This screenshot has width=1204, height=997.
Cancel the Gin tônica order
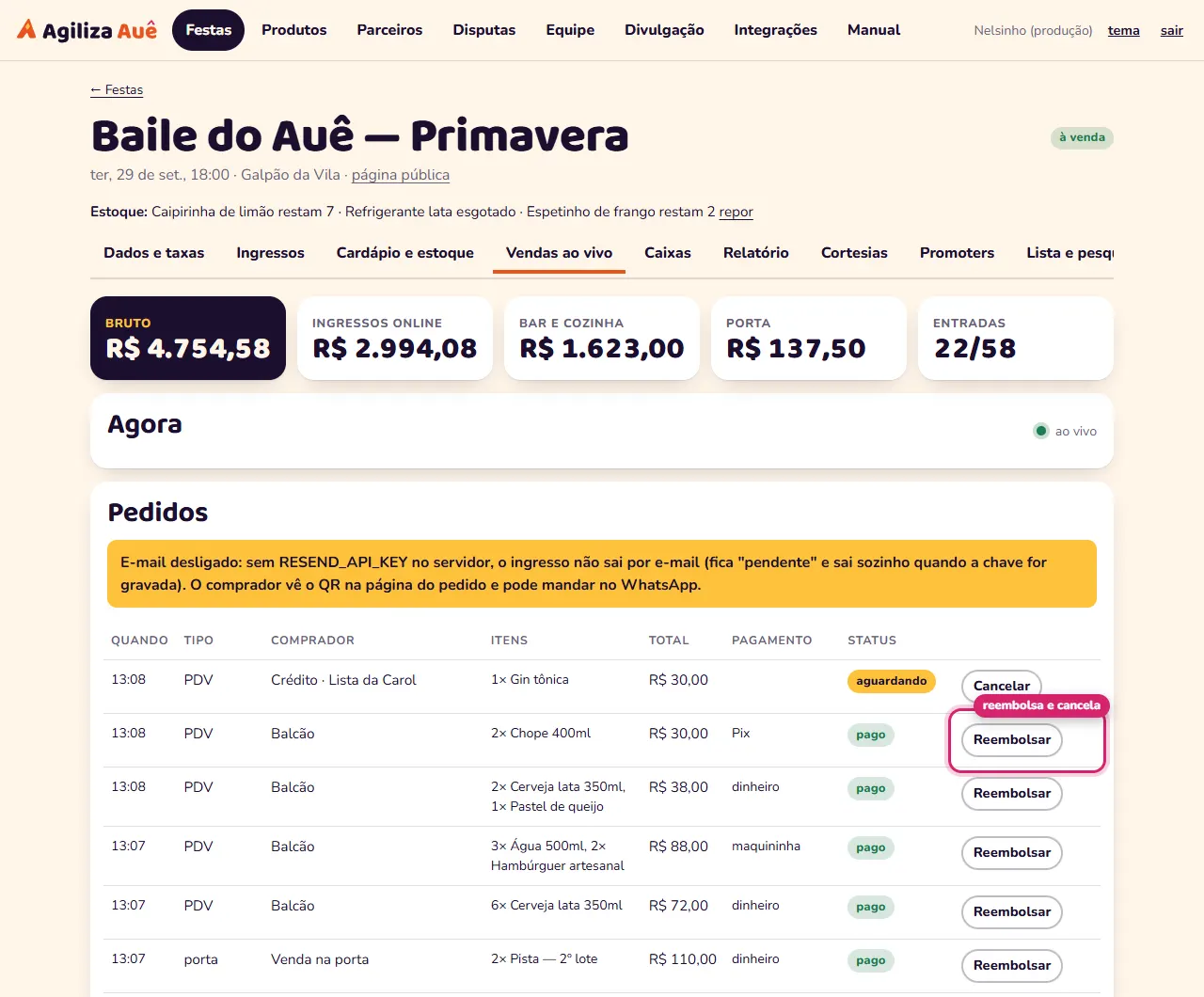tap(1001, 685)
